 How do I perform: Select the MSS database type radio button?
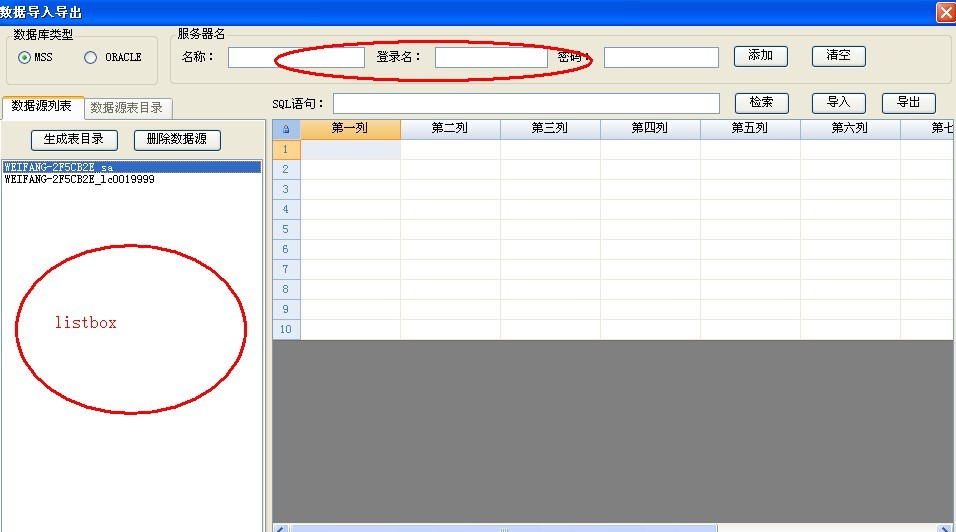(x=24, y=57)
